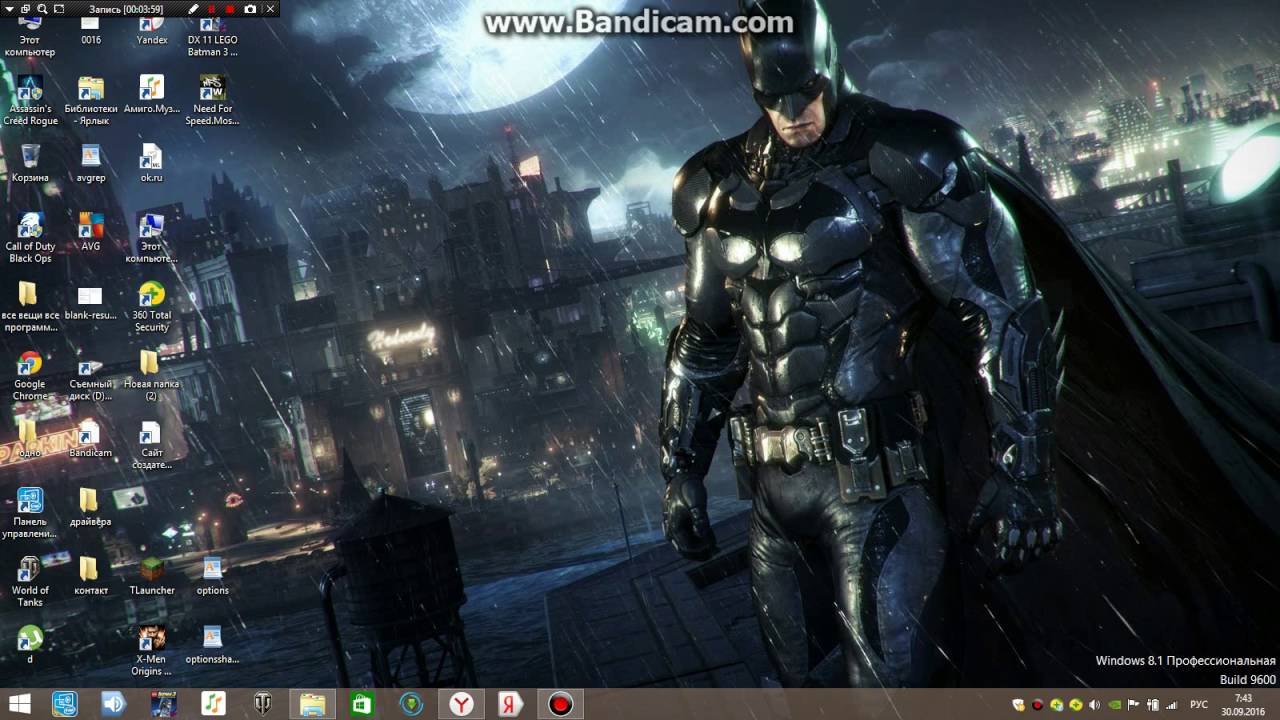Screen dimensions: 1280x720
Task: Click the window-select icon on Bandicam bar
Action: 26,9
